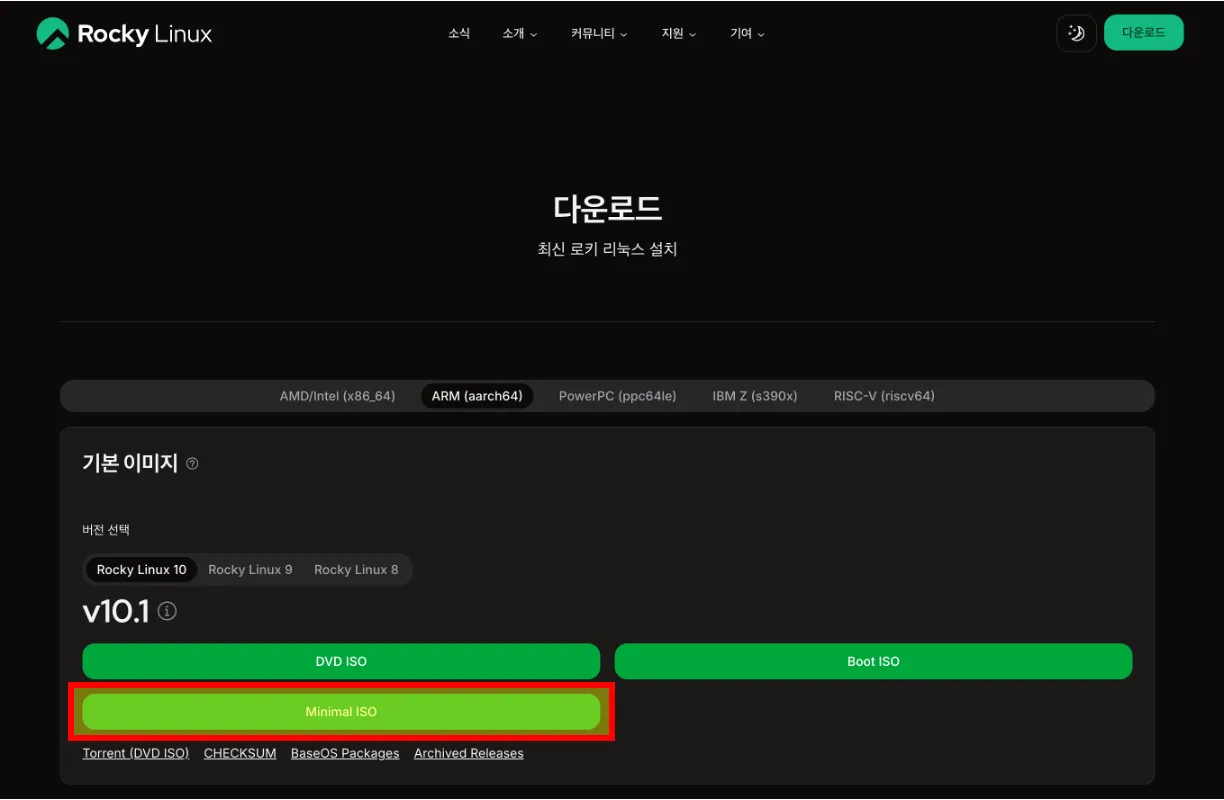Expand the 지원 dropdown menu
1224x800 pixels.
(x=678, y=33)
